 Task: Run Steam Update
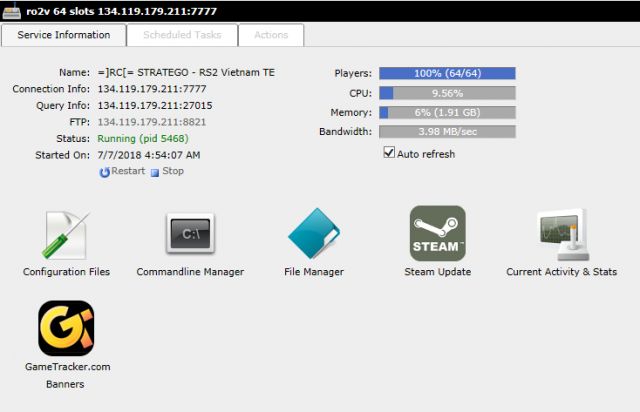point(437,234)
